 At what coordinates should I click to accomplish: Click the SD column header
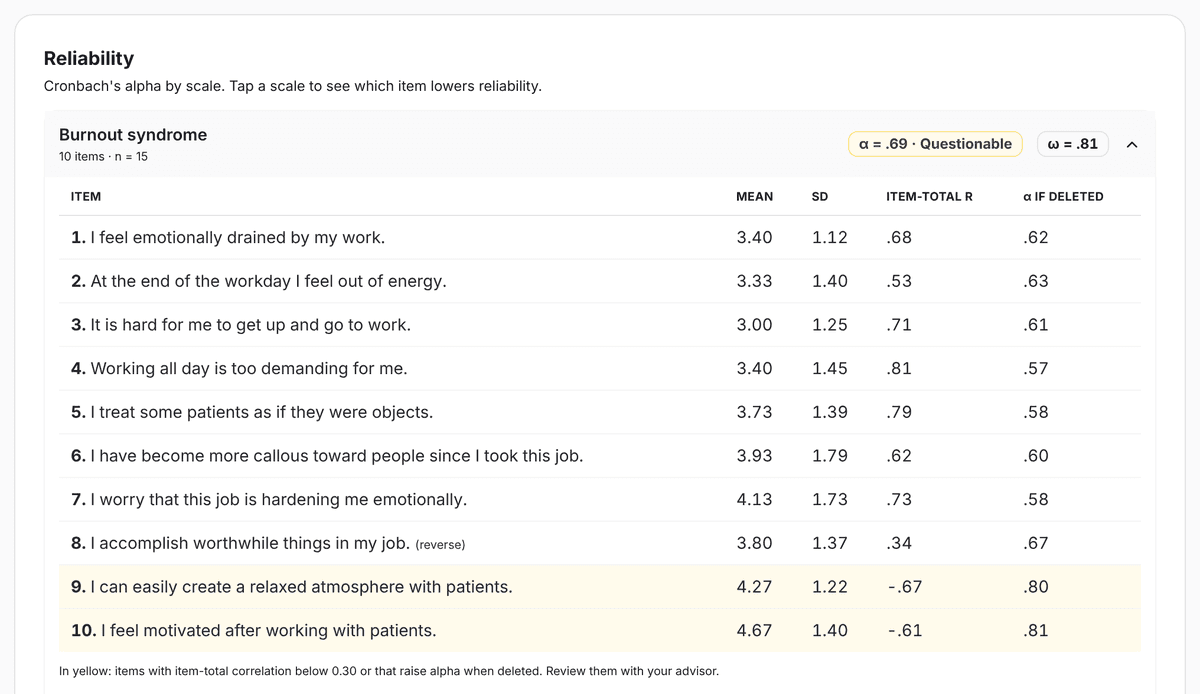point(820,197)
